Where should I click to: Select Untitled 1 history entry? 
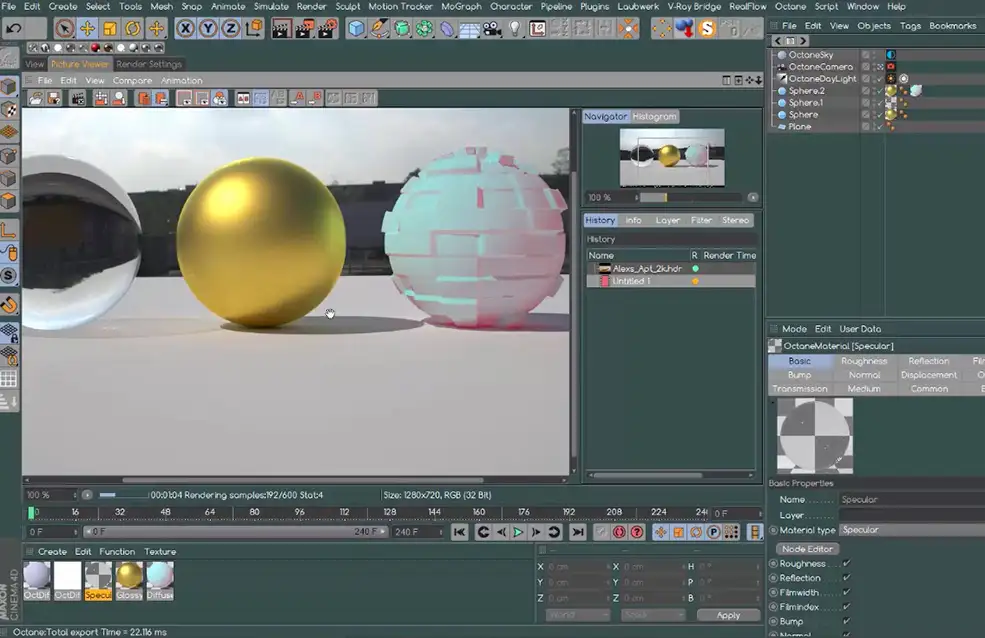670,281
